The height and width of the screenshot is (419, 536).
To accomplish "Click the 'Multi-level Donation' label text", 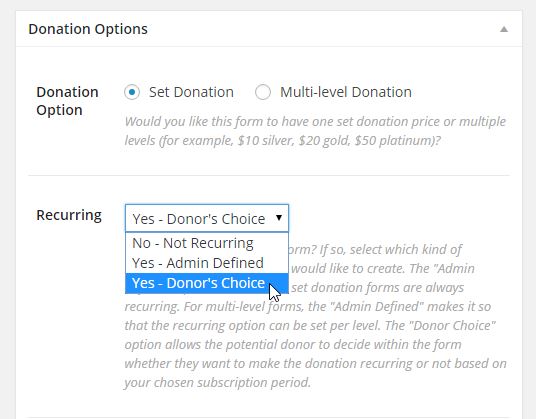I will coord(346,92).
